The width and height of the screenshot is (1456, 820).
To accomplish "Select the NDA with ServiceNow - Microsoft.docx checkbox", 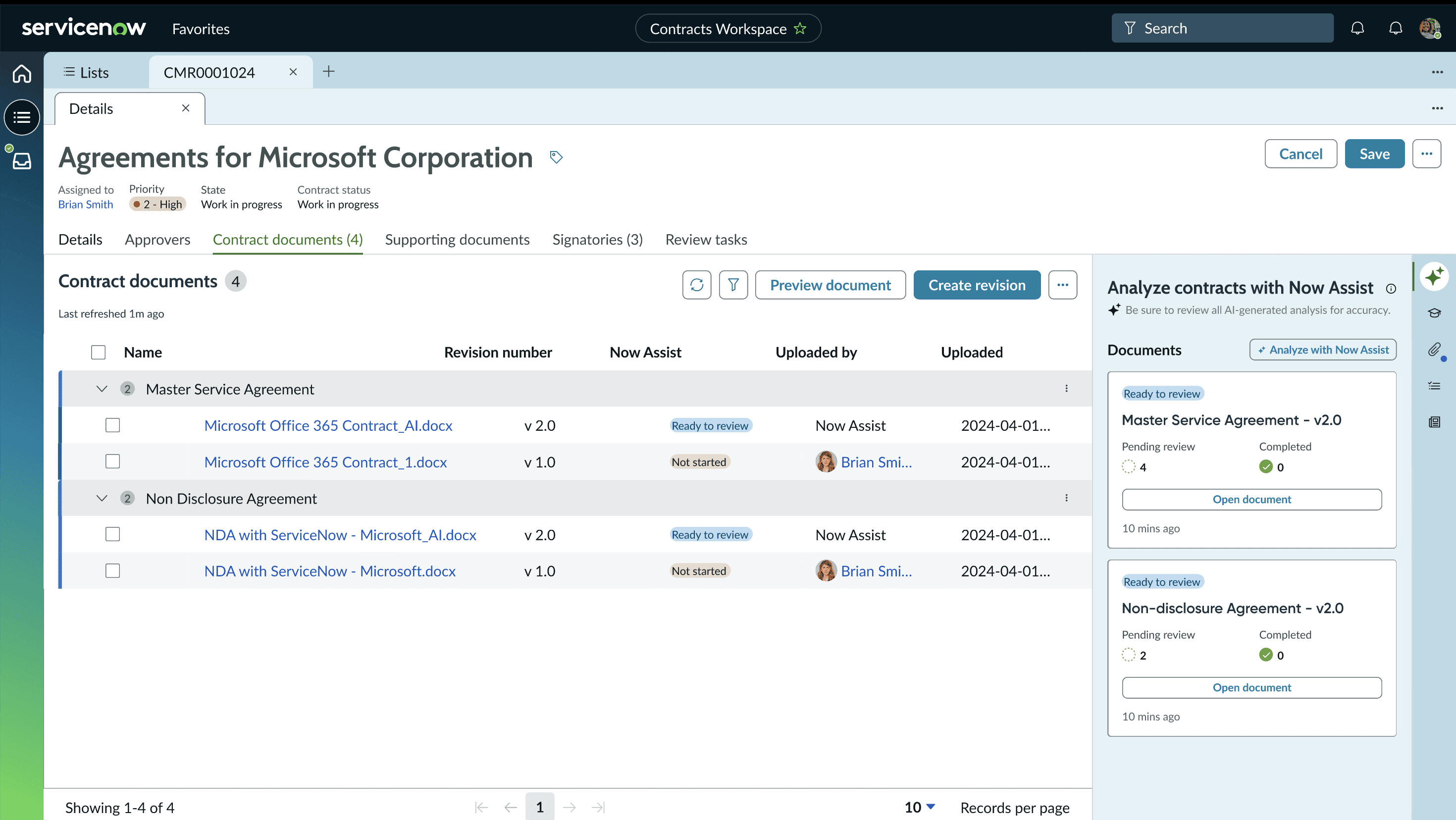I will (x=112, y=571).
